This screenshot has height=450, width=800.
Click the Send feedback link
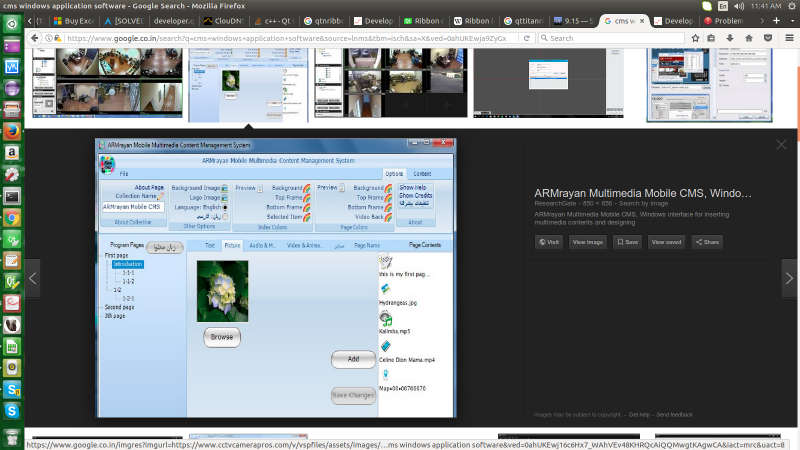tap(674, 414)
